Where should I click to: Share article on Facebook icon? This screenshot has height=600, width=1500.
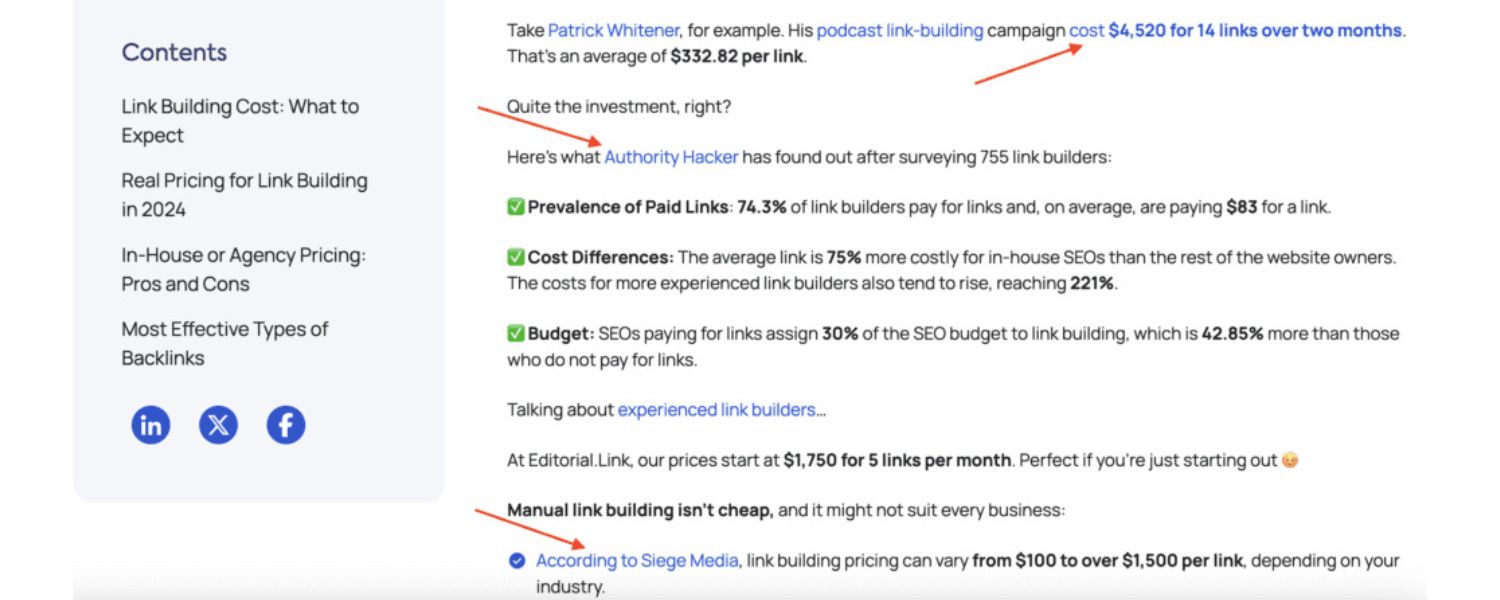pos(285,425)
